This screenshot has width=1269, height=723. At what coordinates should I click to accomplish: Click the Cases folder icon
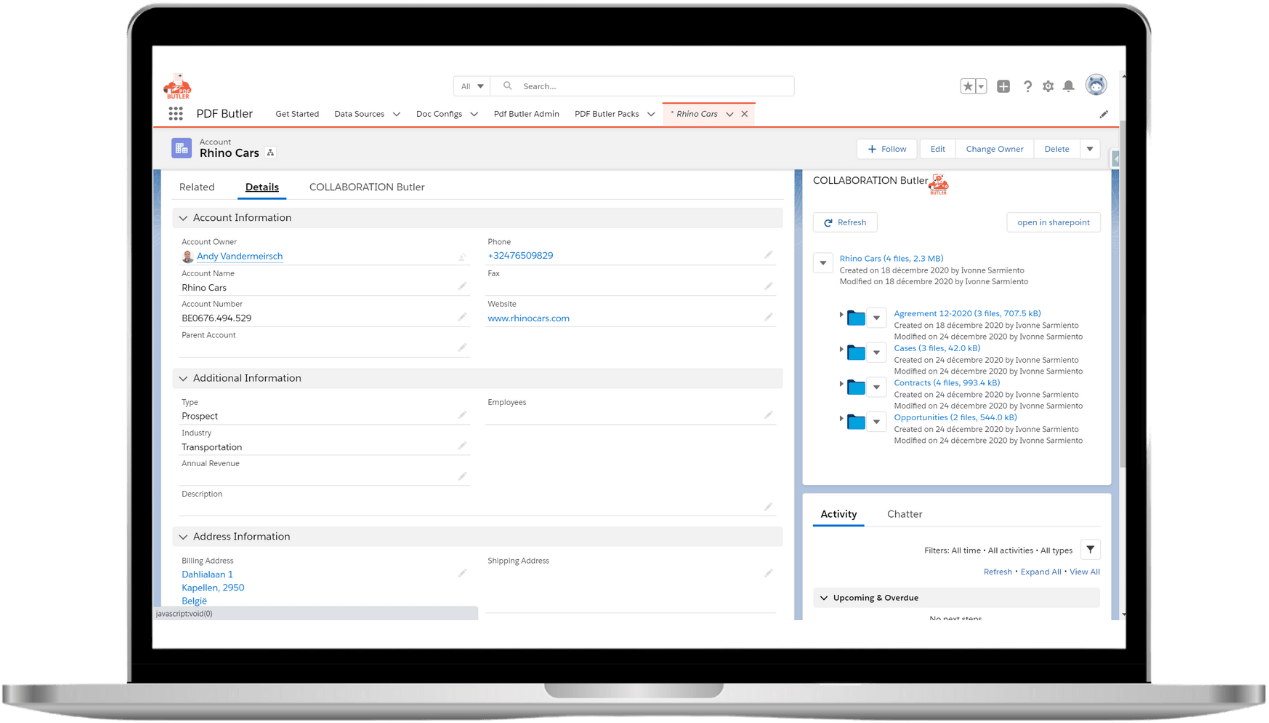[x=856, y=352]
